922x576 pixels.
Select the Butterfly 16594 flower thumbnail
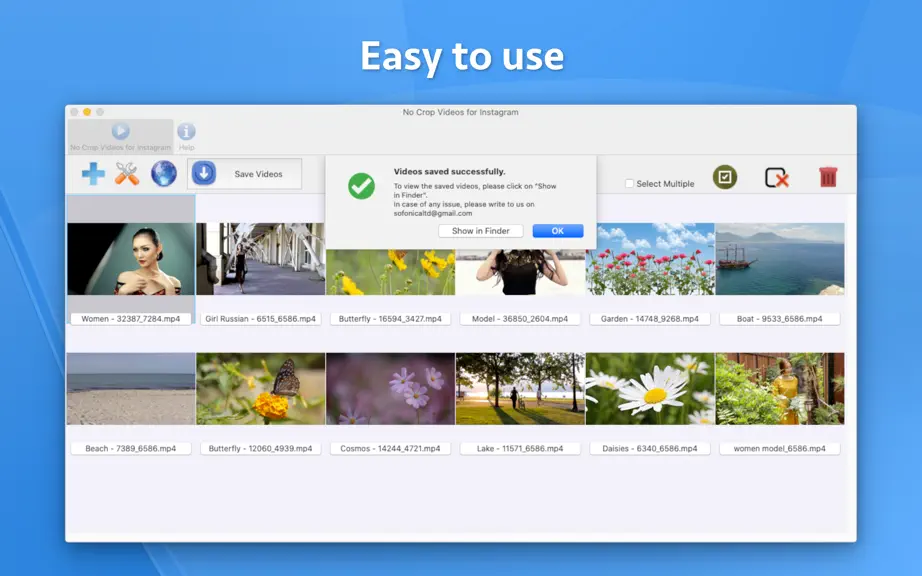[x=390, y=272]
